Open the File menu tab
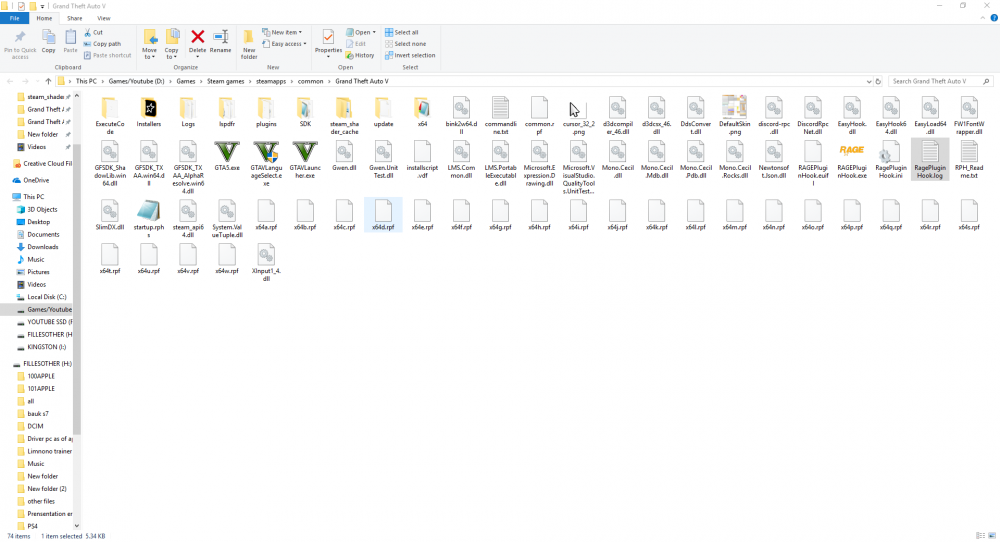The width and height of the screenshot is (1000, 542). (15, 18)
